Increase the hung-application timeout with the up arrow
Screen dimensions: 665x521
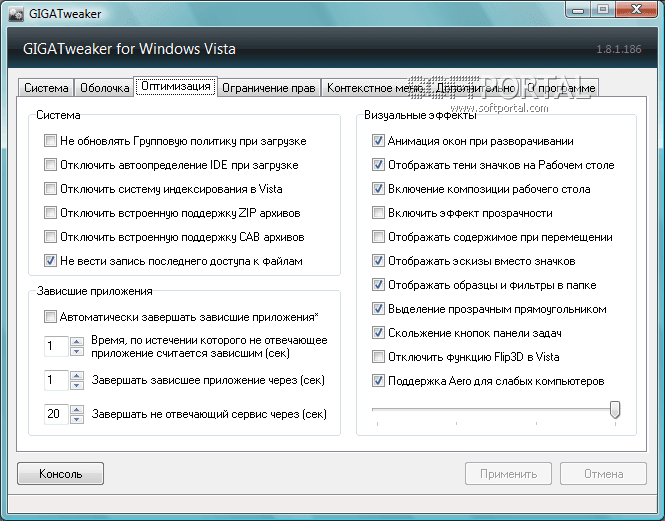coord(77,342)
